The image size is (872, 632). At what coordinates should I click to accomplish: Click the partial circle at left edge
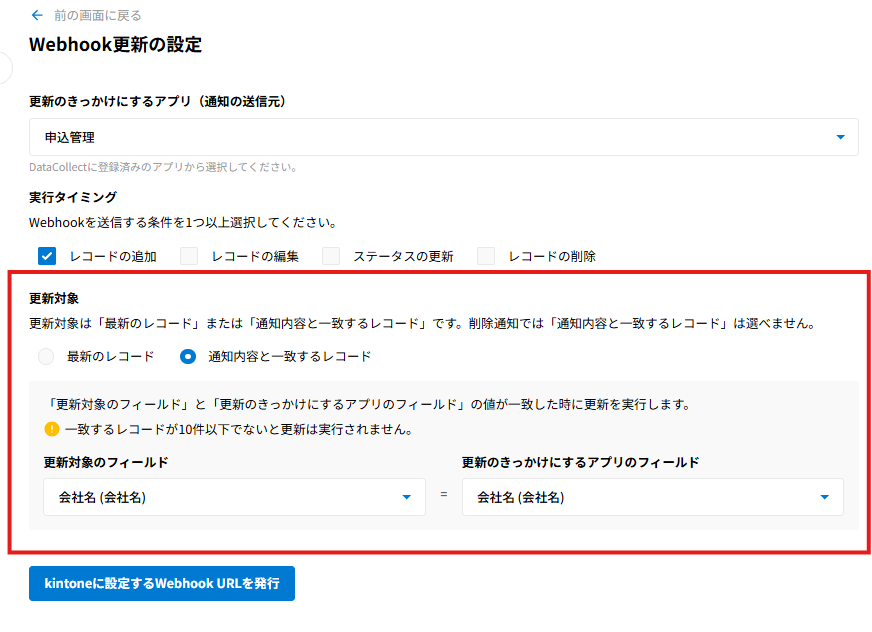tap(5, 68)
